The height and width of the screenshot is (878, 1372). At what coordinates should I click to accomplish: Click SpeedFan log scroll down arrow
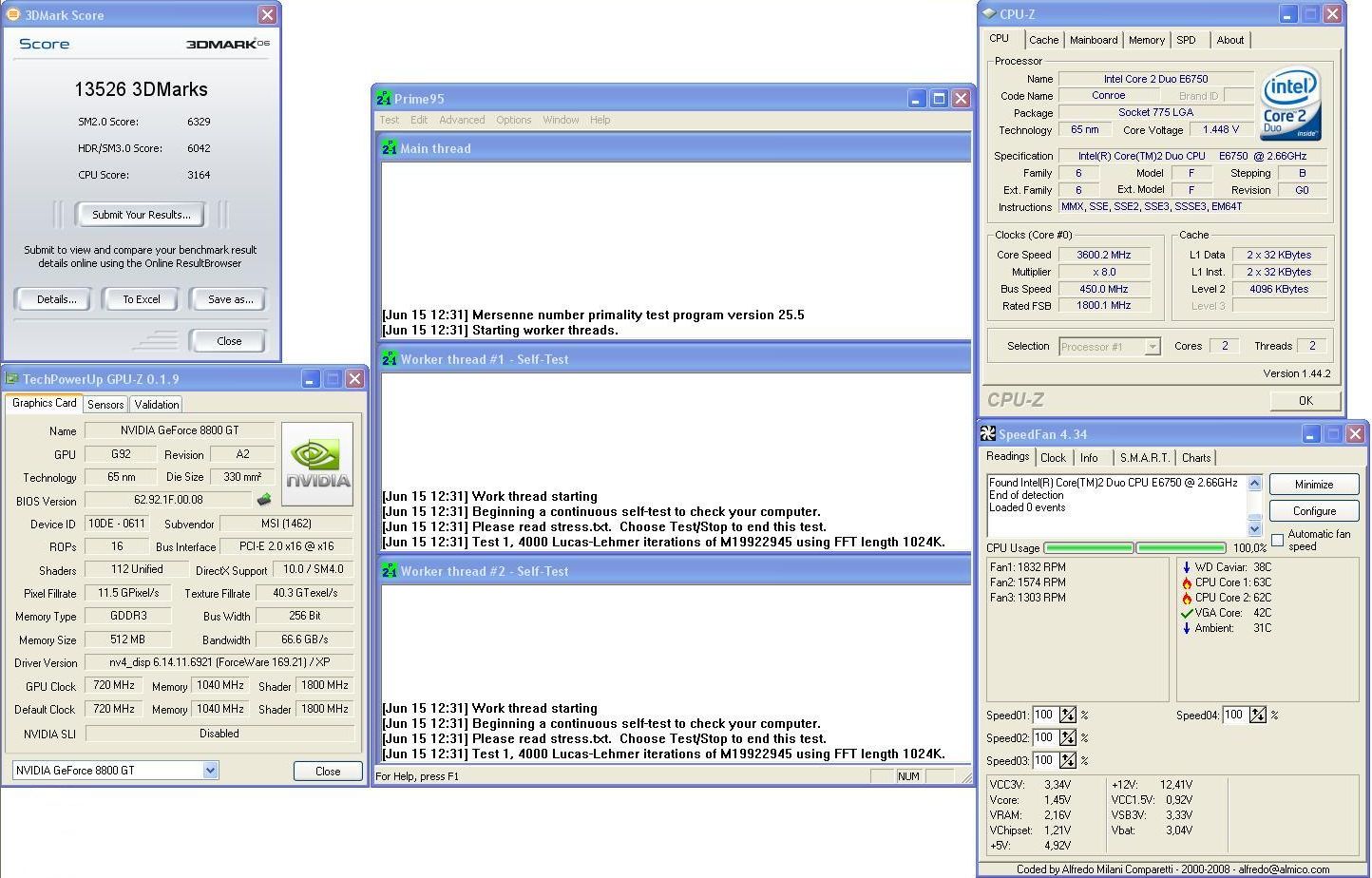1254,528
